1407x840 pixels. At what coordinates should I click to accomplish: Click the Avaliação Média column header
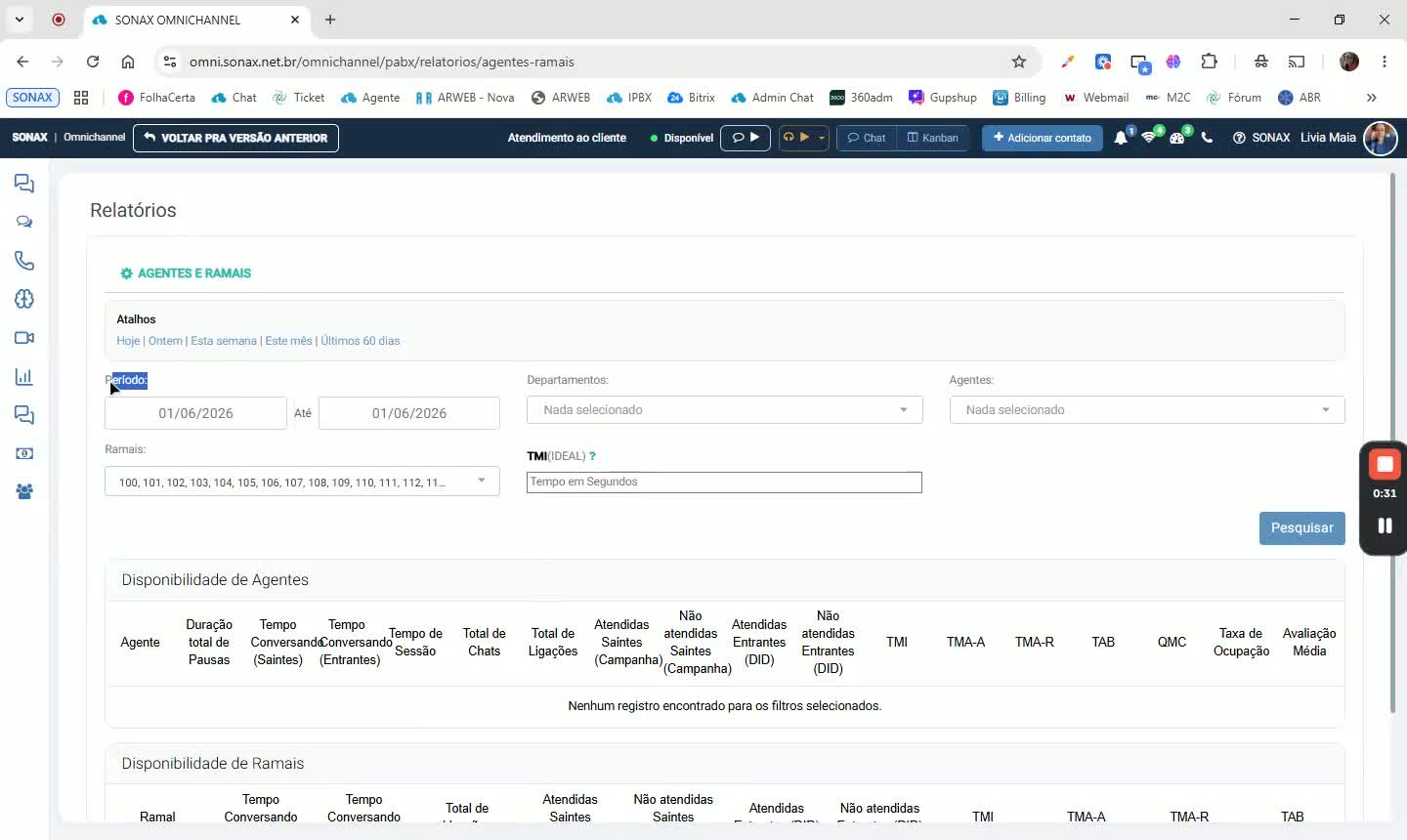pos(1309,643)
